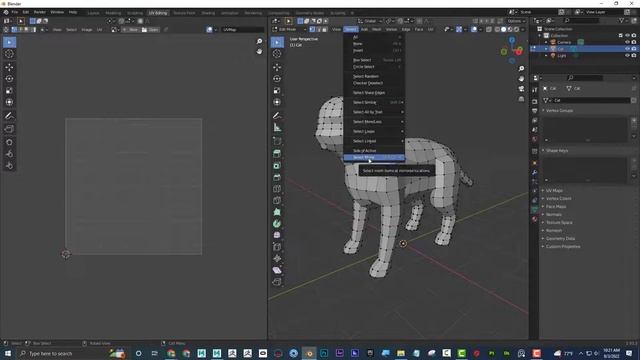Viewport: 640px width, 360px height.
Task: Select the Inset Faces tool
Action: pos(277,166)
